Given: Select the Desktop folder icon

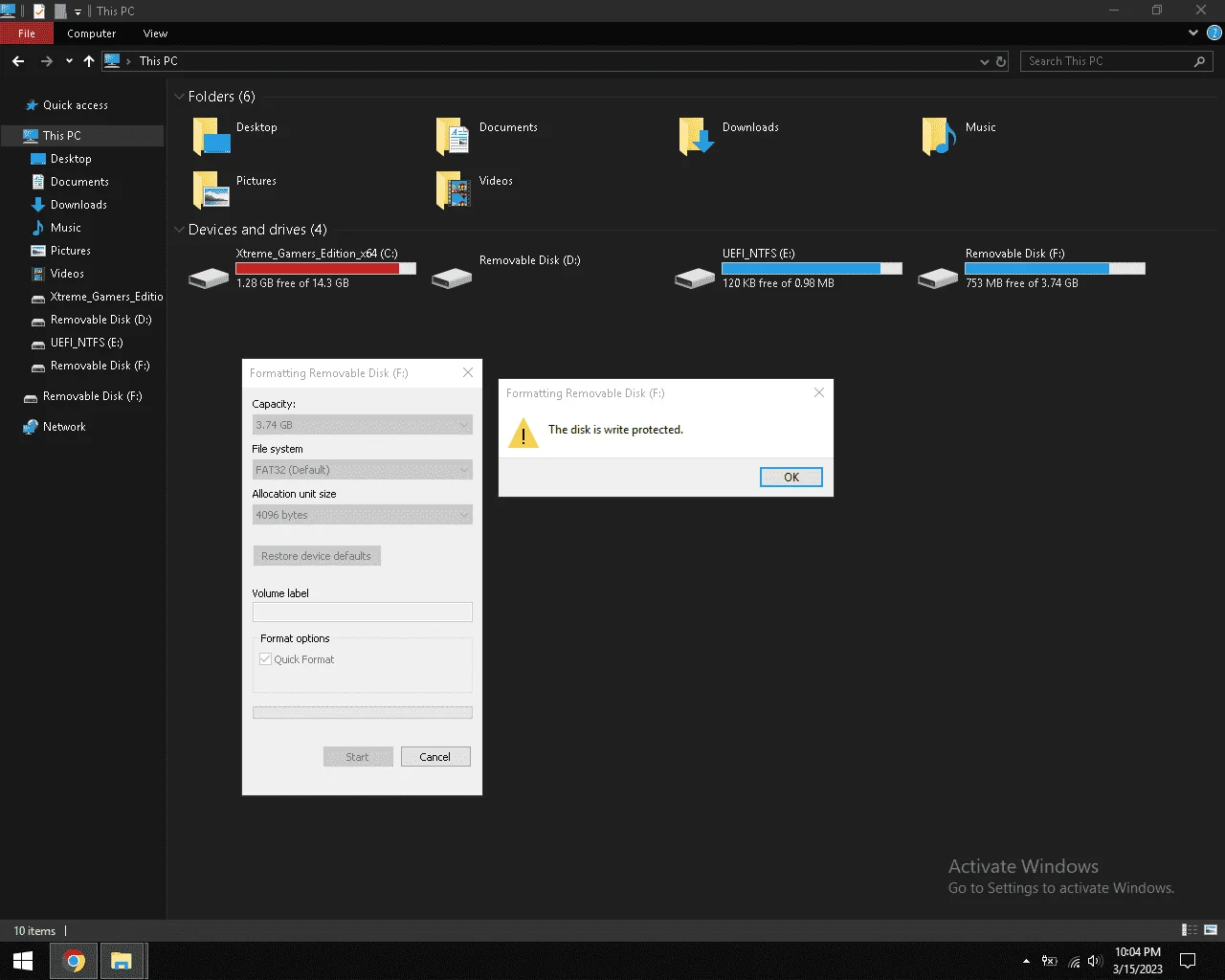Looking at the screenshot, I should click(212, 136).
